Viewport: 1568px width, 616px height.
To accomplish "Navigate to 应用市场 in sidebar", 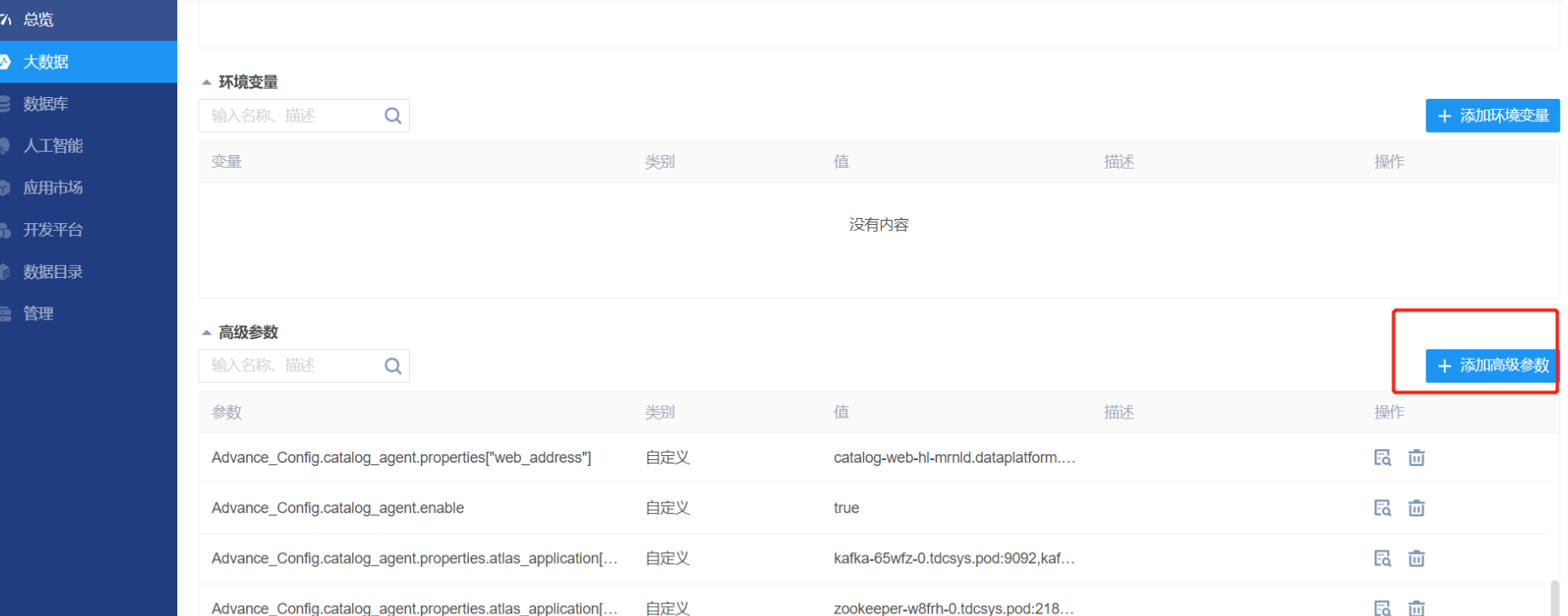I will (53, 187).
